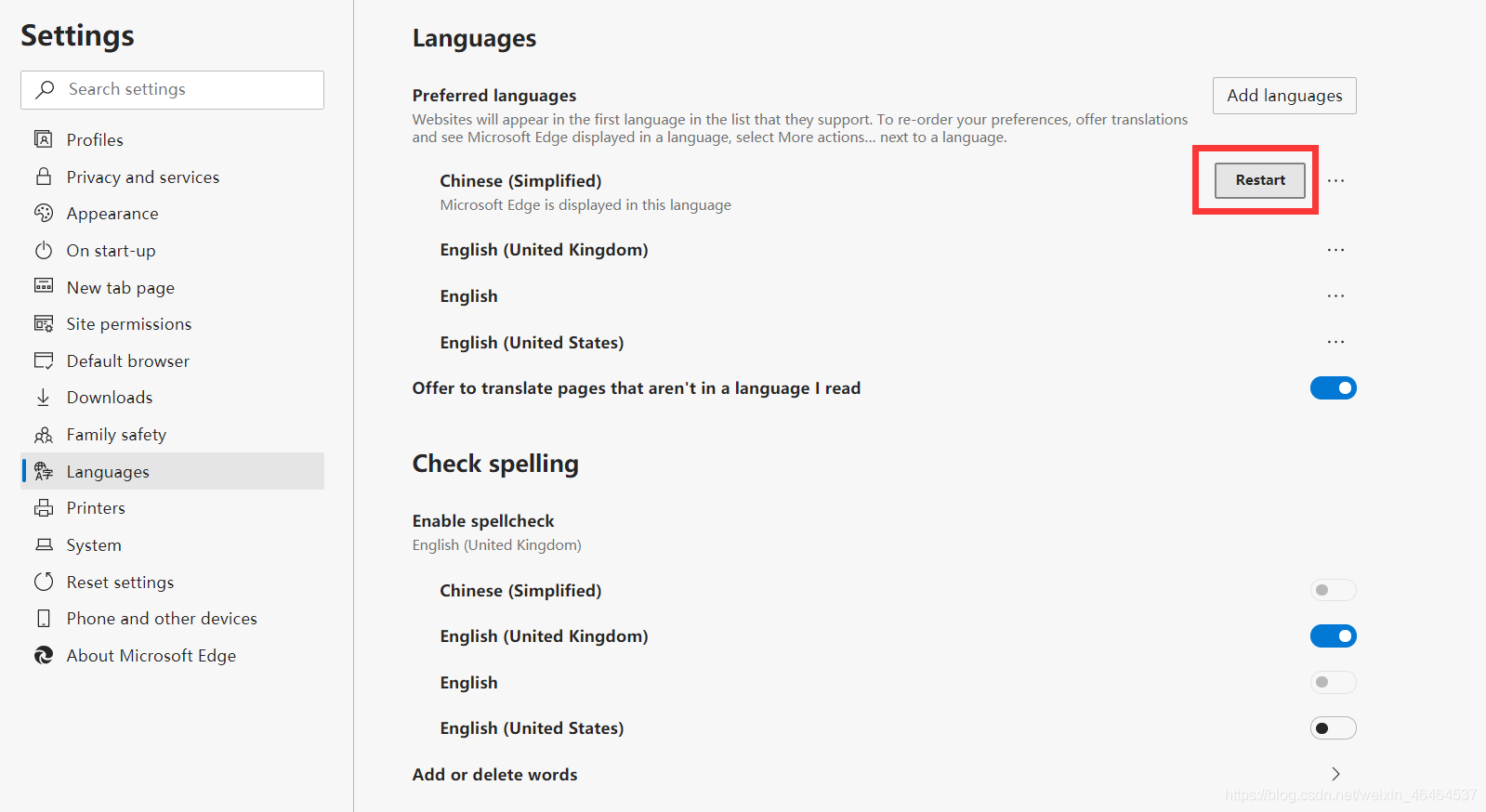Click the On start-up power icon
The height and width of the screenshot is (812, 1486).
[44, 250]
